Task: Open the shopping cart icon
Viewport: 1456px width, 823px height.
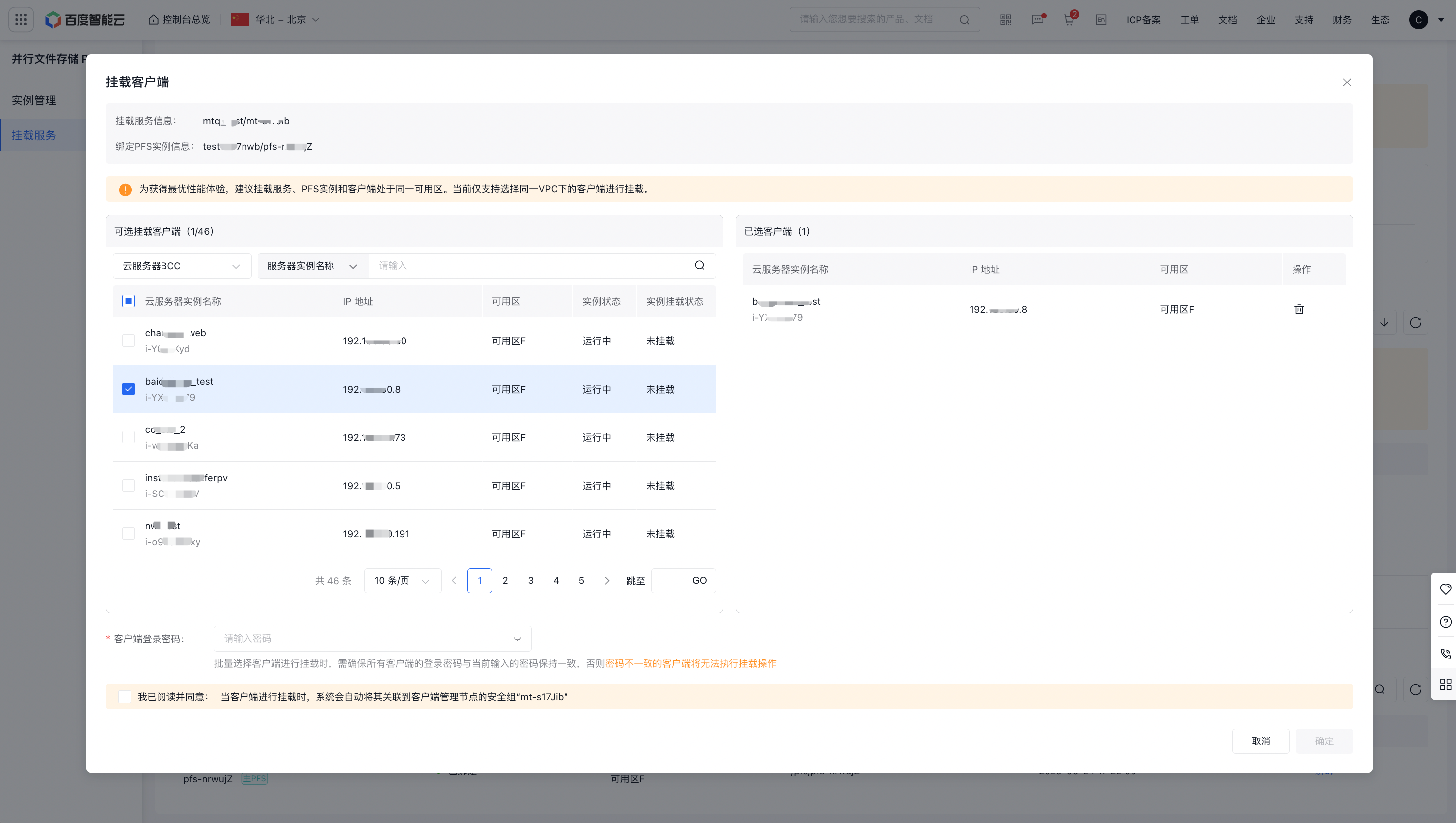Action: [x=1069, y=20]
